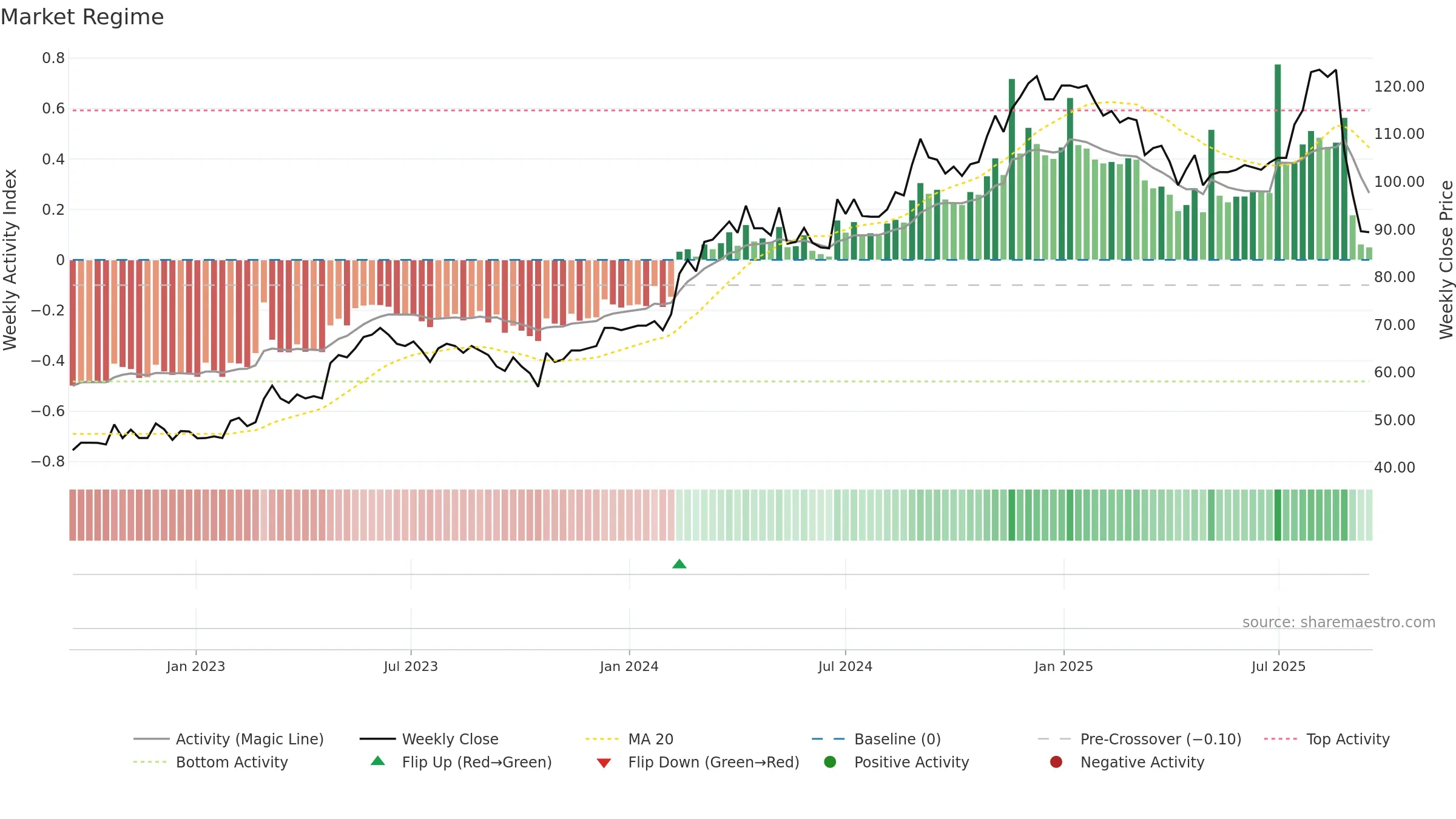Toggle the Flip Up (Red→Green) legend entry
Viewport: 1456px width, 819px height.
point(461,762)
